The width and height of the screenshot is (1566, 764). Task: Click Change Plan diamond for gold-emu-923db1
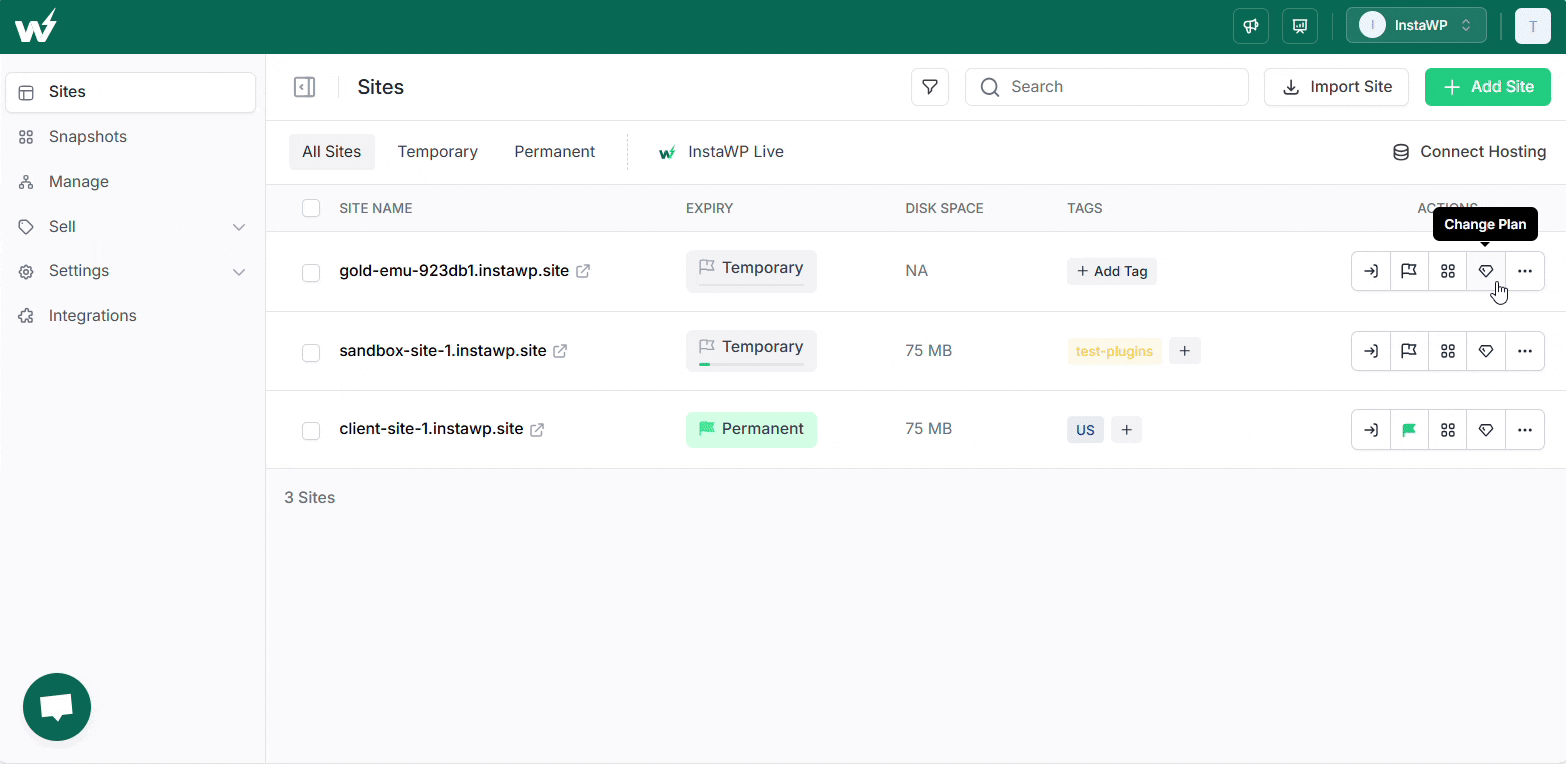click(x=1486, y=271)
